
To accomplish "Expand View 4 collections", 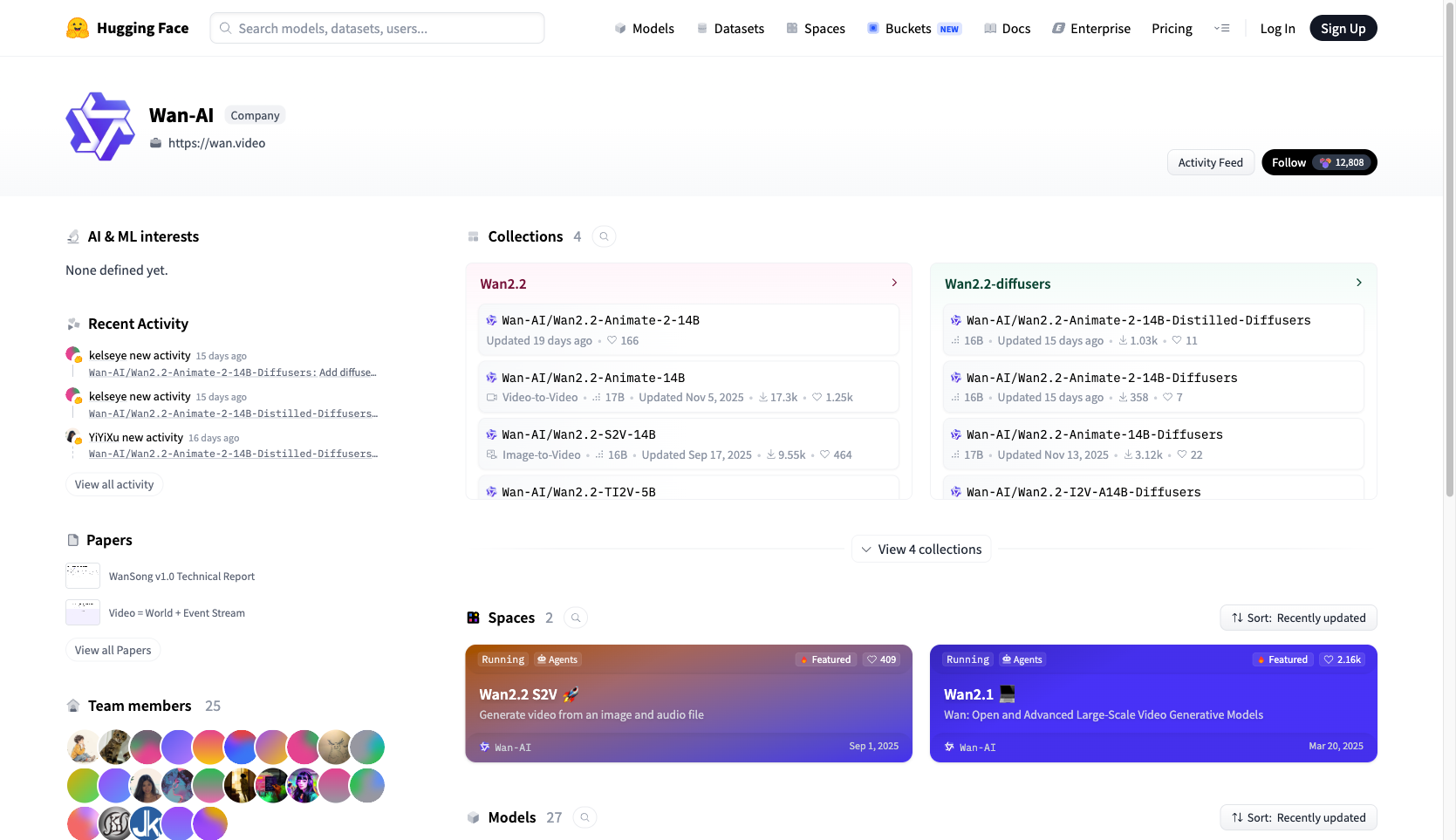I will pos(921,549).
